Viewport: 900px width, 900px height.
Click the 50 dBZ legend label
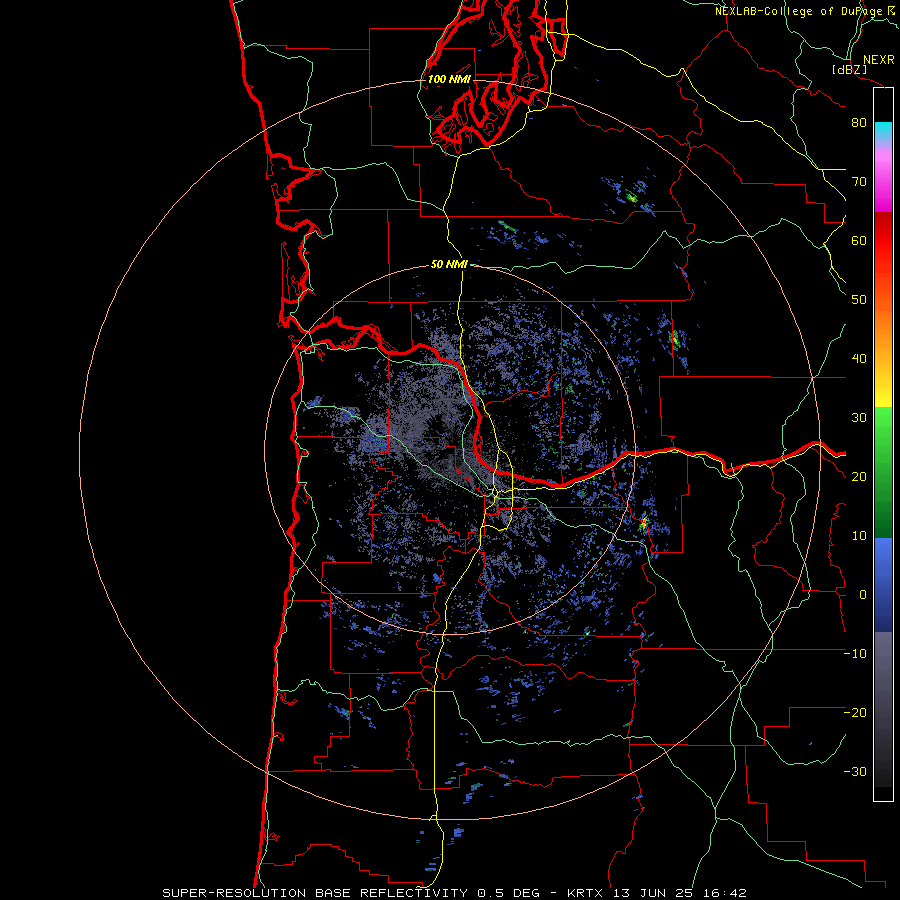coord(859,300)
